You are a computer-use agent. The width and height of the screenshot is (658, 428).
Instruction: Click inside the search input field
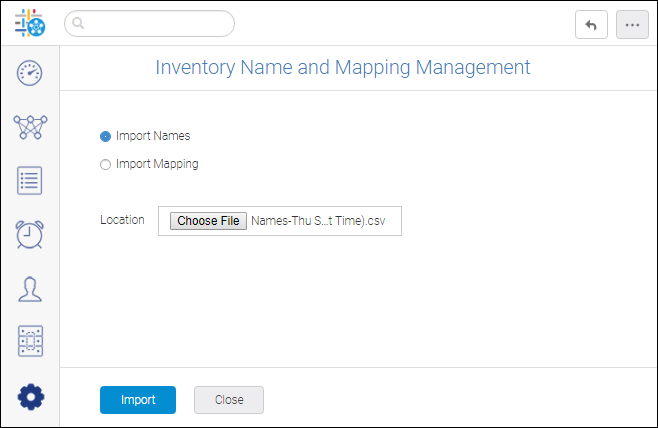(149, 23)
